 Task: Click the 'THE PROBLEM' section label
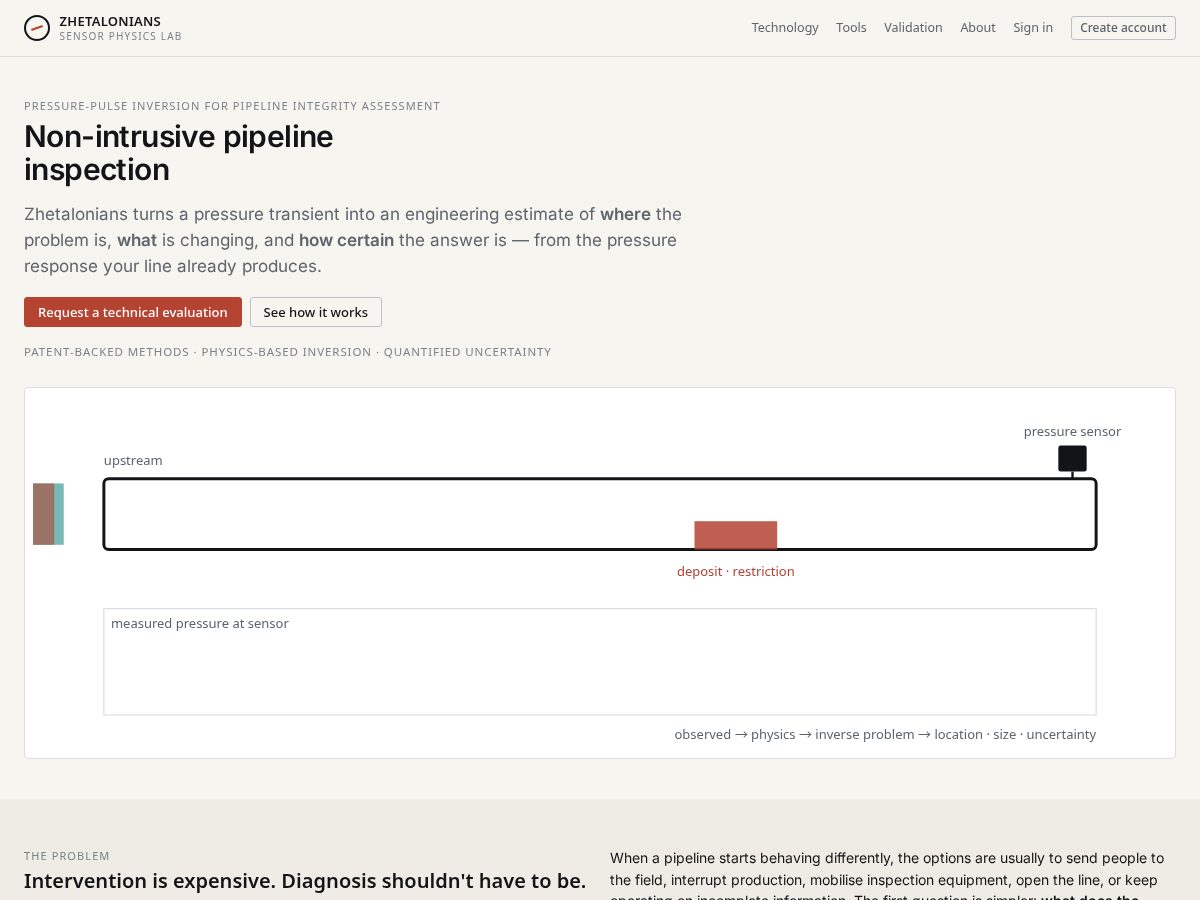[x=67, y=856]
